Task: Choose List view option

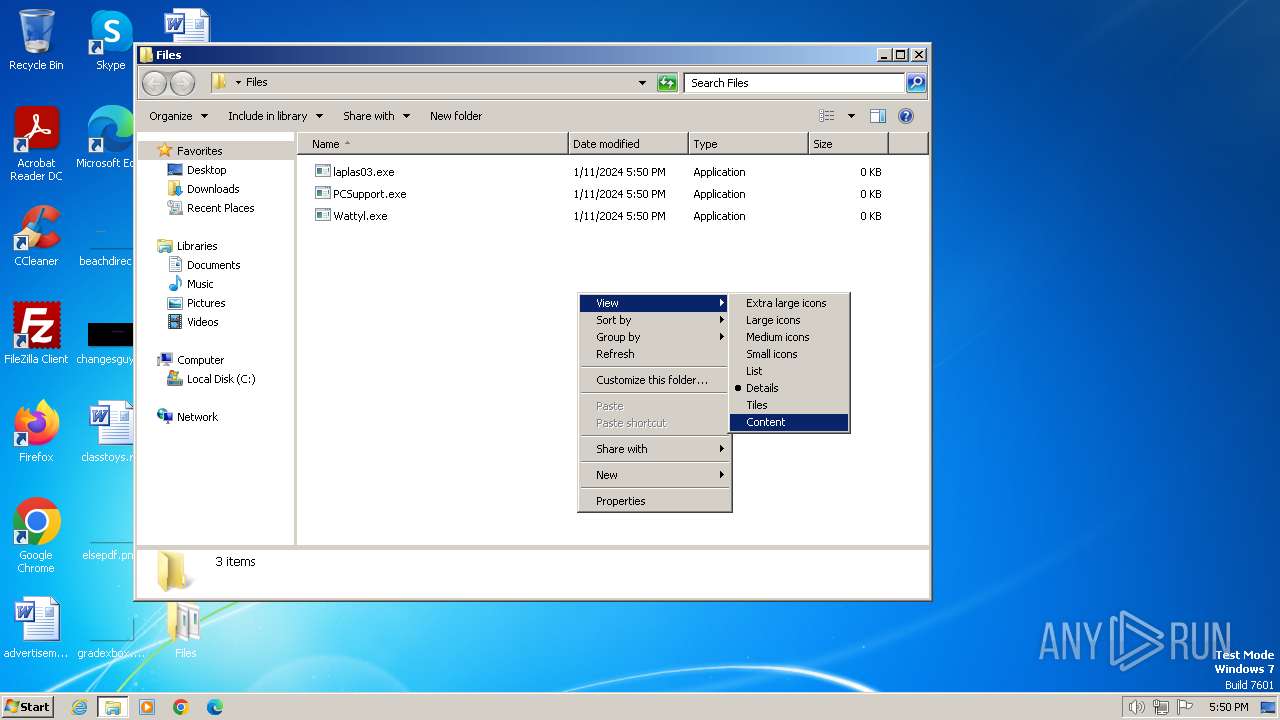Action: (789, 371)
